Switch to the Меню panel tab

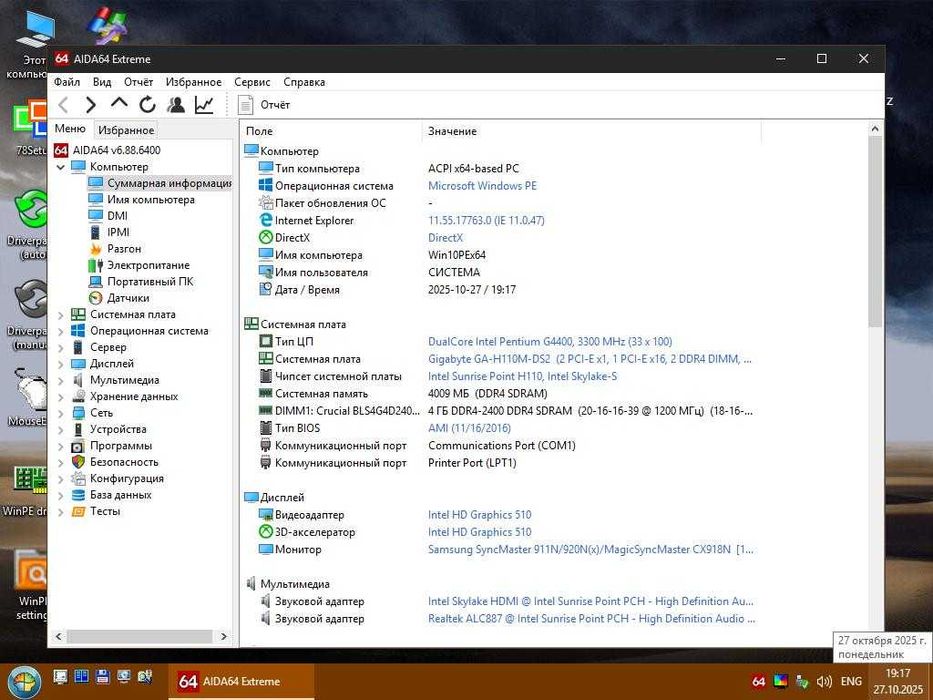70,129
